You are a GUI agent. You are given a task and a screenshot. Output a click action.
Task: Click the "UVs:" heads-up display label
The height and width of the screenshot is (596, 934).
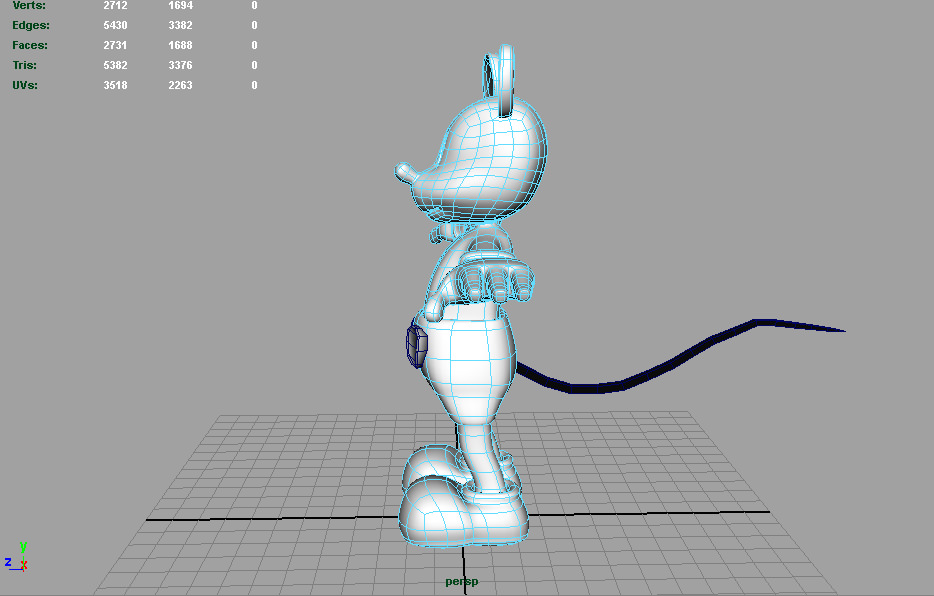pyautogui.click(x=25, y=85)
